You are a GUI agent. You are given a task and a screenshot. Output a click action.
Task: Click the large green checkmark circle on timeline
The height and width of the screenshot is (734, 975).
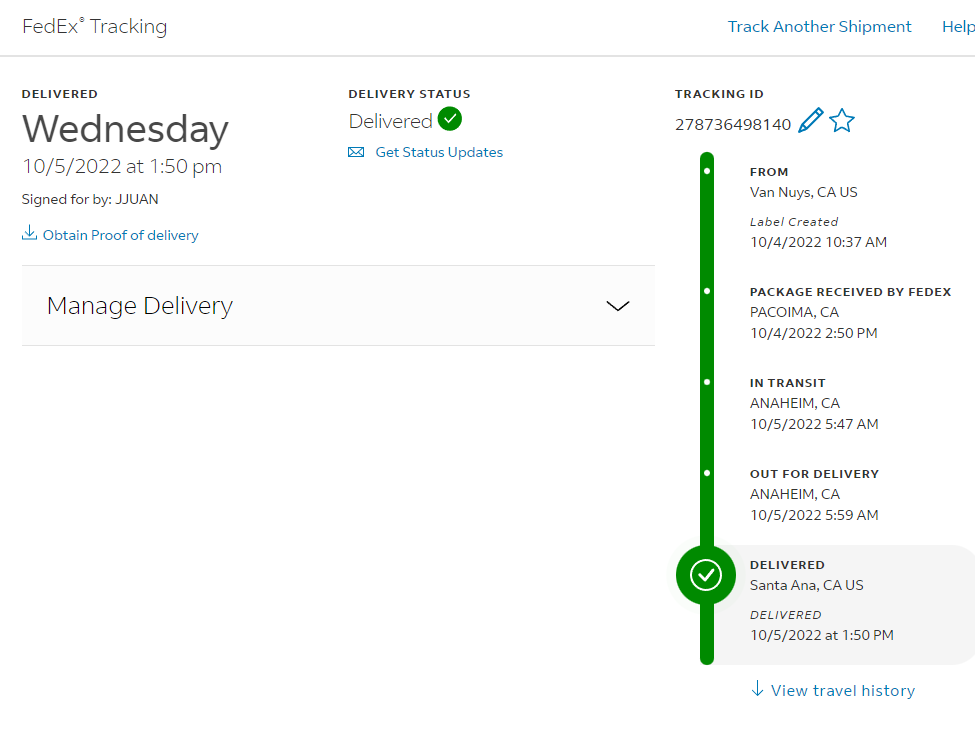[706, 575]
